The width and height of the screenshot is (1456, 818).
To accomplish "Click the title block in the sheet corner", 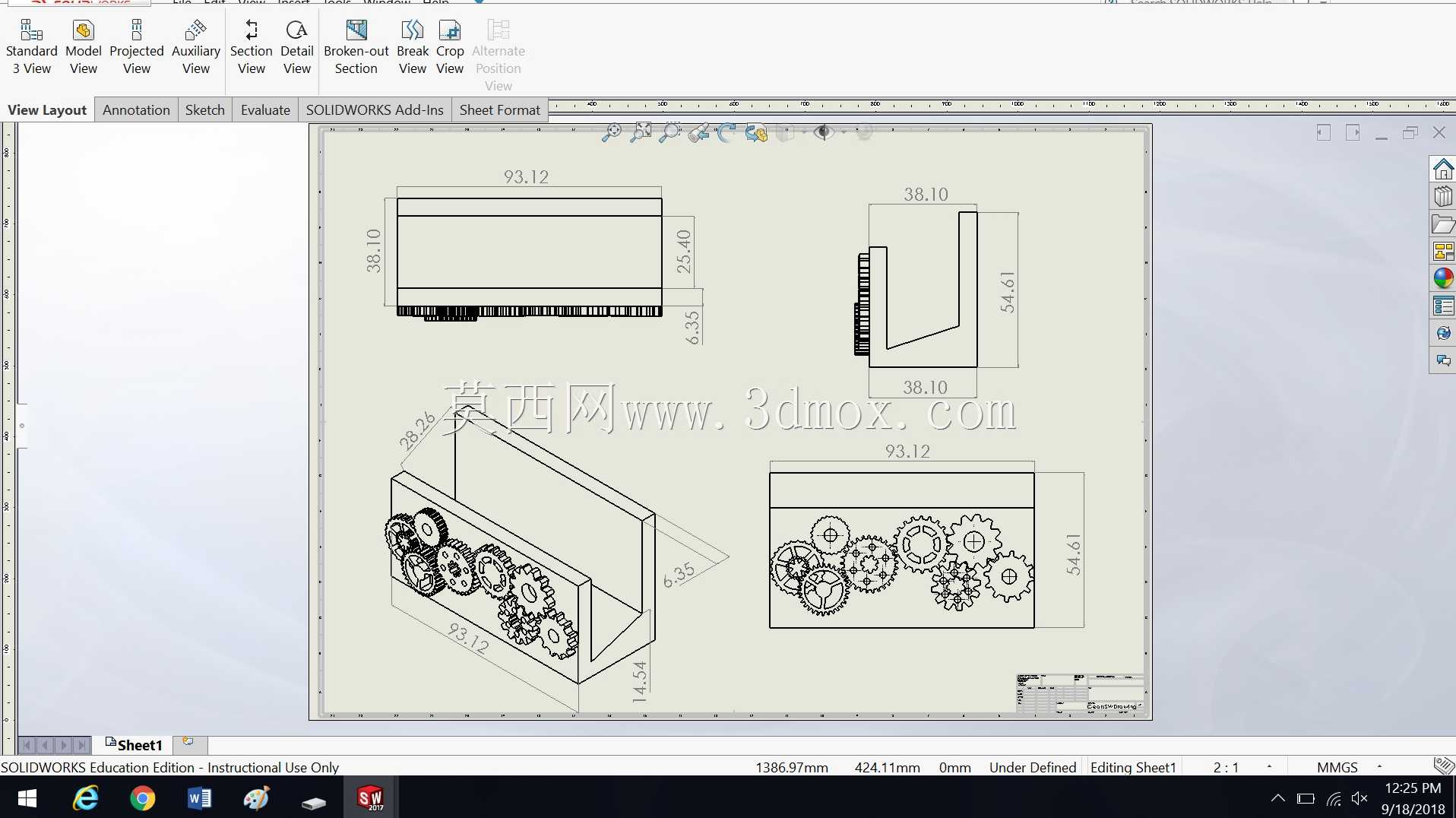I will point(1080,693).
